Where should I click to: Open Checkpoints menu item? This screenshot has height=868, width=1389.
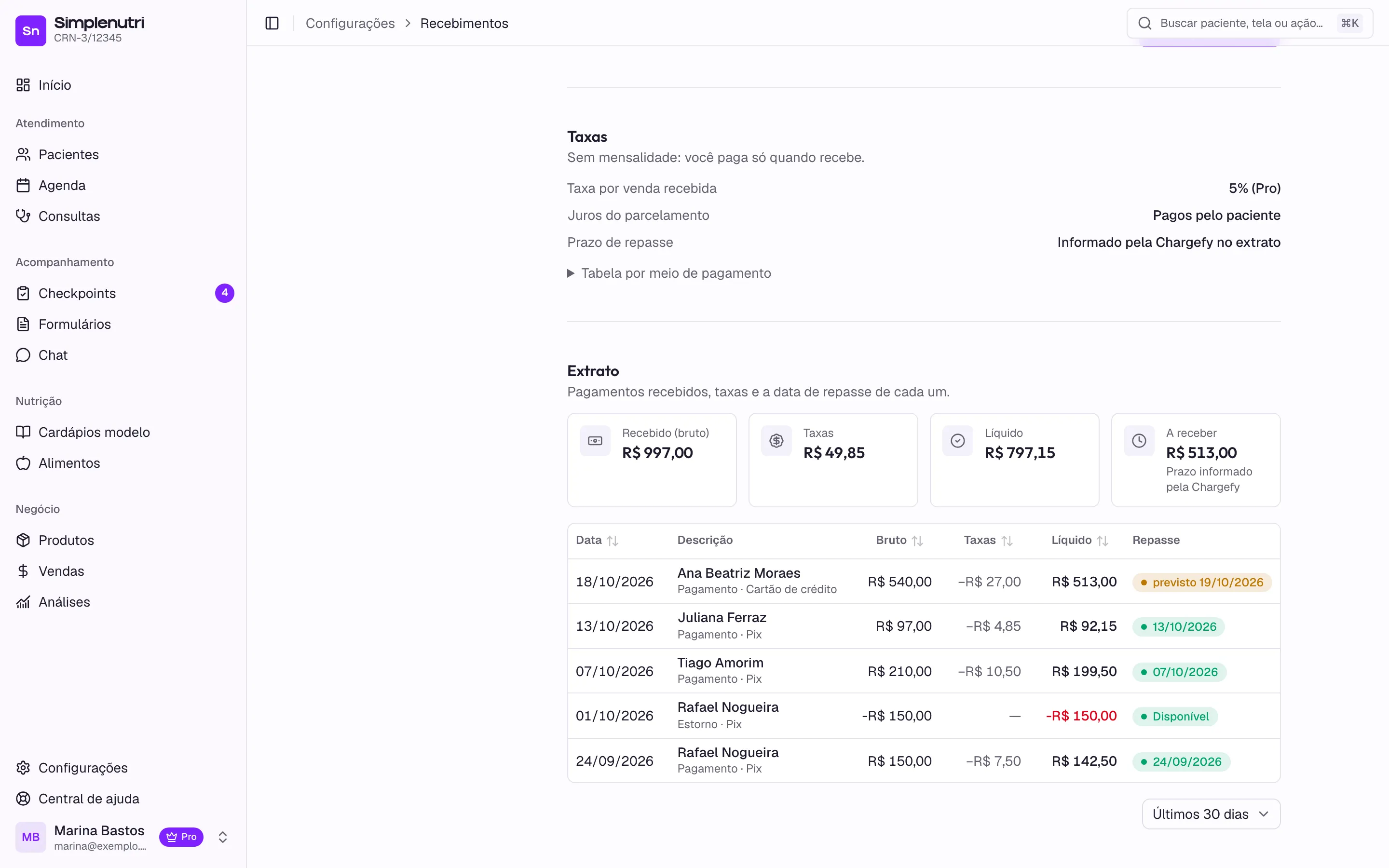point(123,293)
